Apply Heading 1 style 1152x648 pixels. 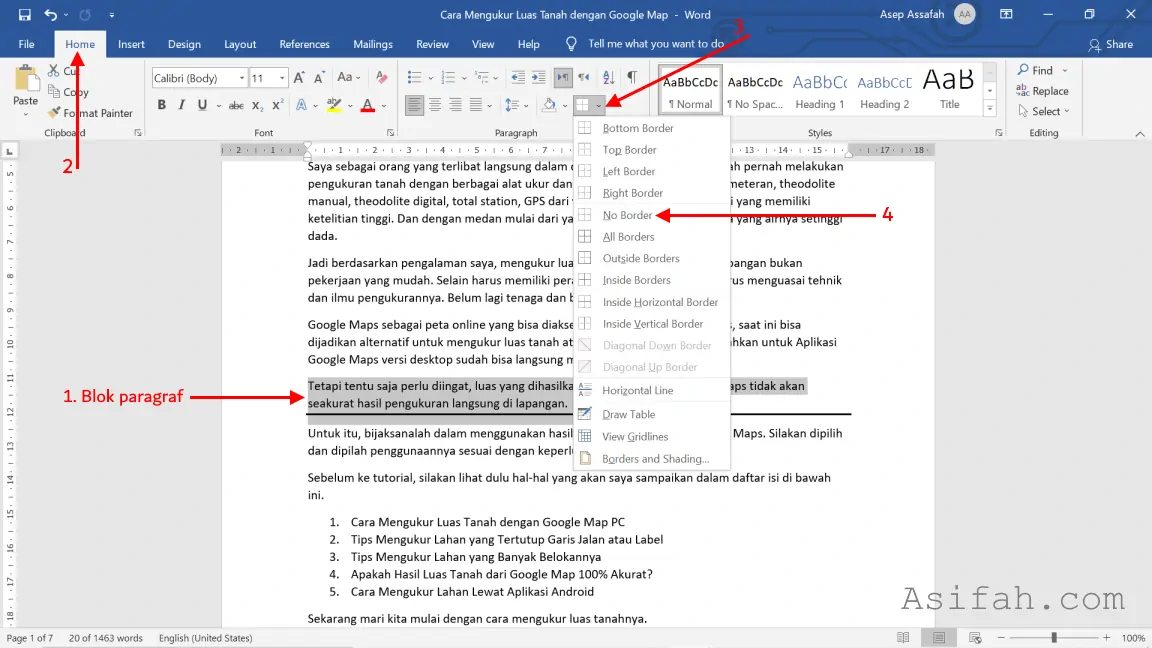pyautogui.click(x=820, y=91)
